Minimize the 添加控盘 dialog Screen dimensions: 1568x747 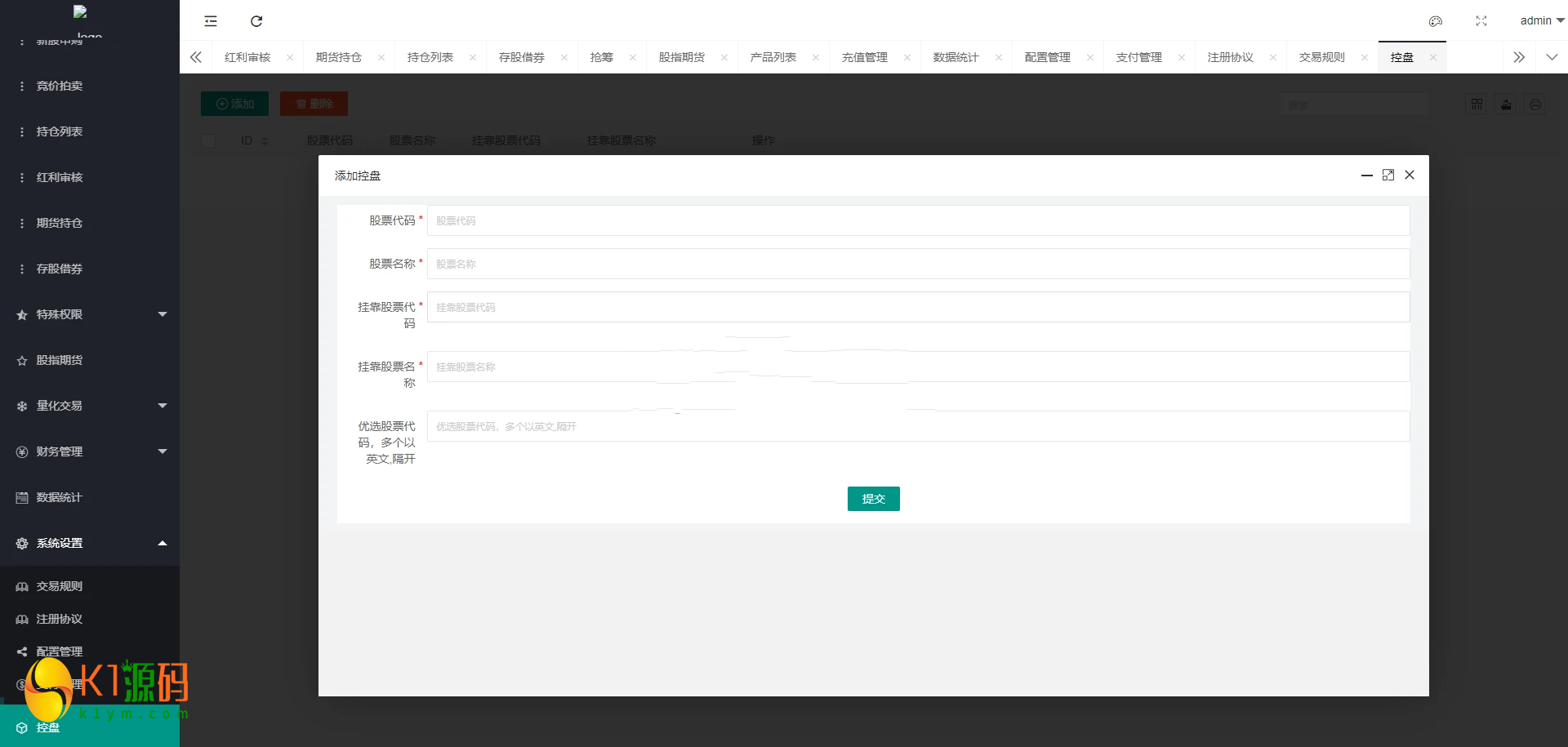tap(1366, 176)
